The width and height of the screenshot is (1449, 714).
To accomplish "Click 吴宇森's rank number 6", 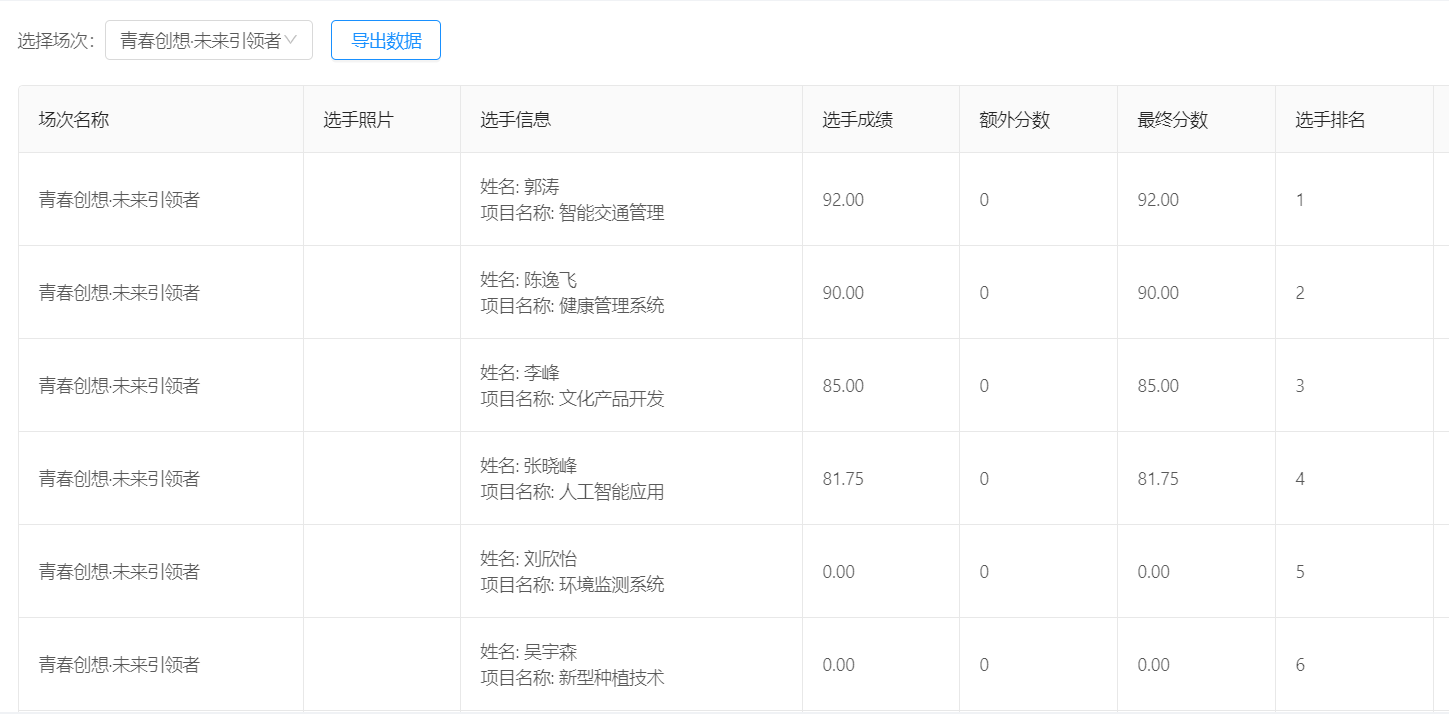I will (1300, 665).
